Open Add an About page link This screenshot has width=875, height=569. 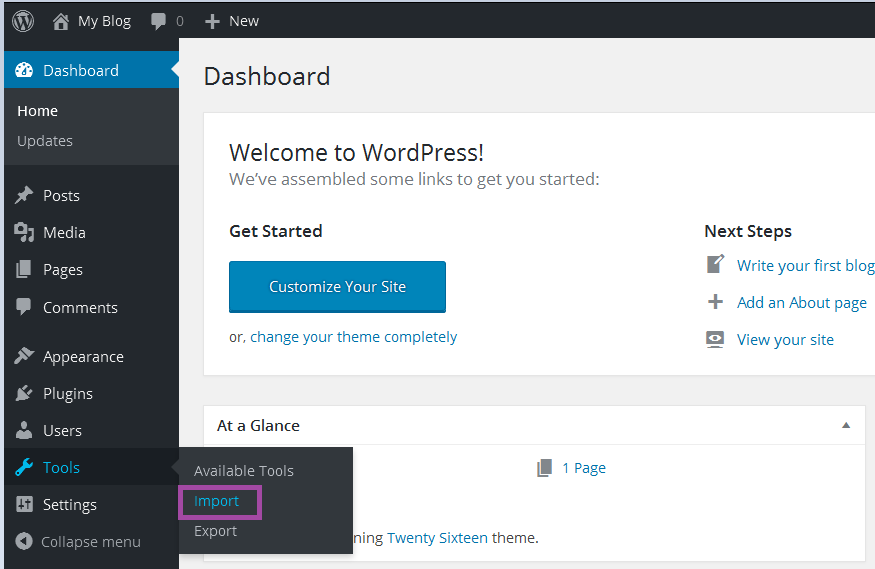click(x=802, y=302)
